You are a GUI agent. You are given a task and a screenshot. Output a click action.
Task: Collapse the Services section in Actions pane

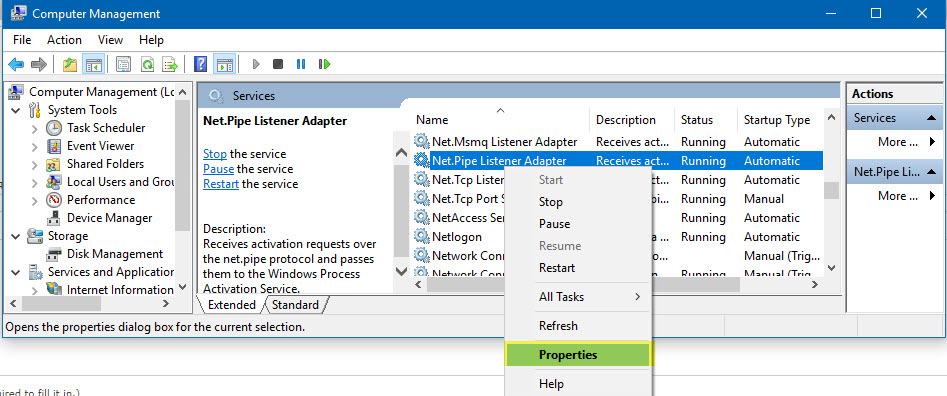[930, 118]
